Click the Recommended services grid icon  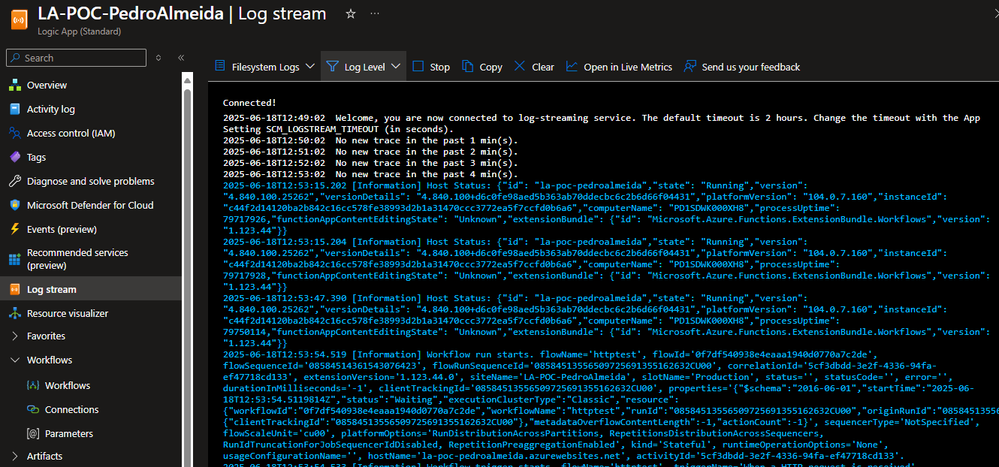click(15, 259)
